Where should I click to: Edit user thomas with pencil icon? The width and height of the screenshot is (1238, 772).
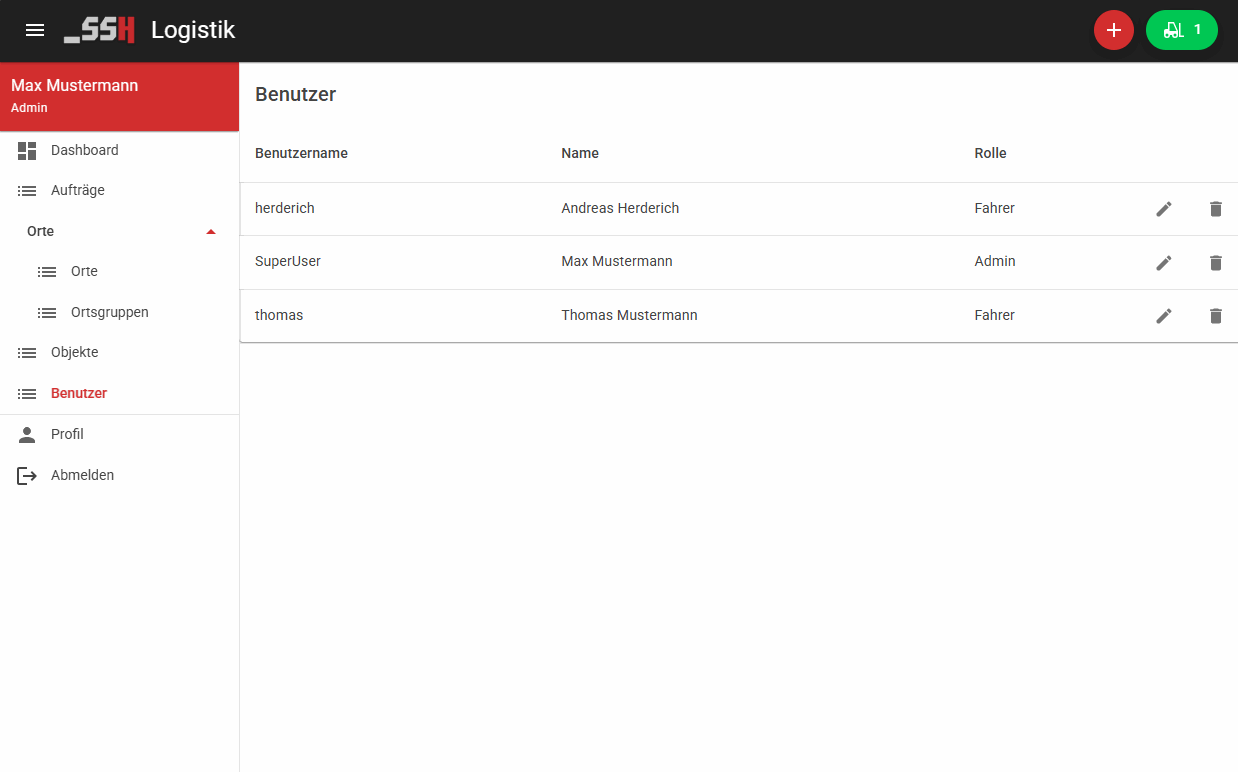(1164, 316)
